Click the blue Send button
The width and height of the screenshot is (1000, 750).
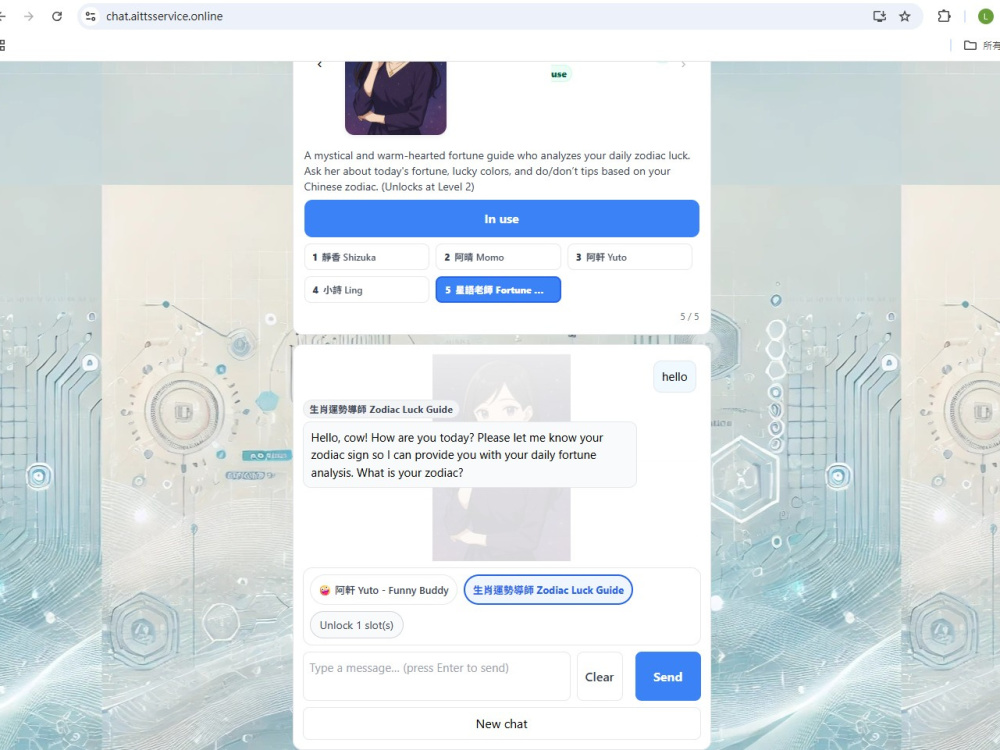(x=668, y=677)
